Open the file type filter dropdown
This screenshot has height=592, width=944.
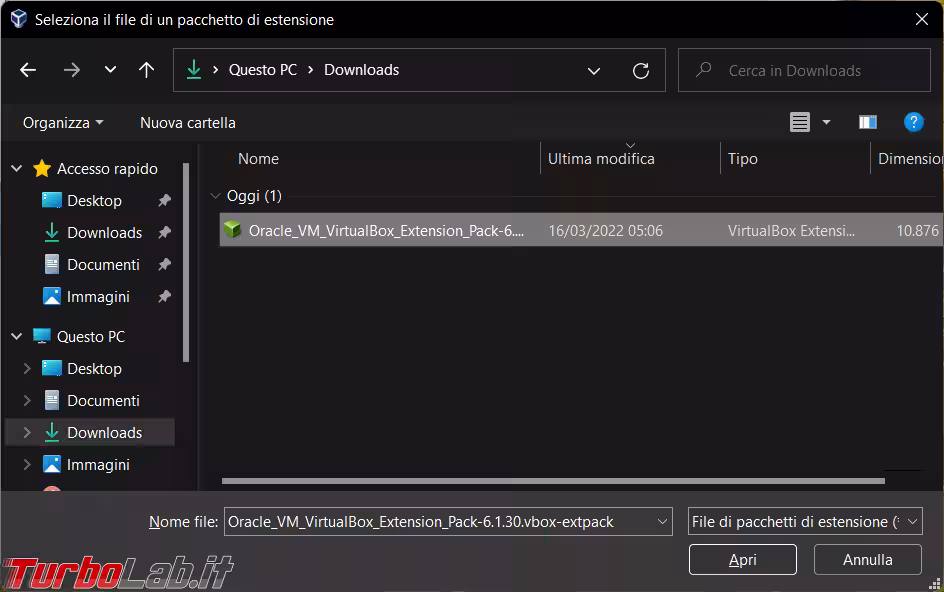805,522
